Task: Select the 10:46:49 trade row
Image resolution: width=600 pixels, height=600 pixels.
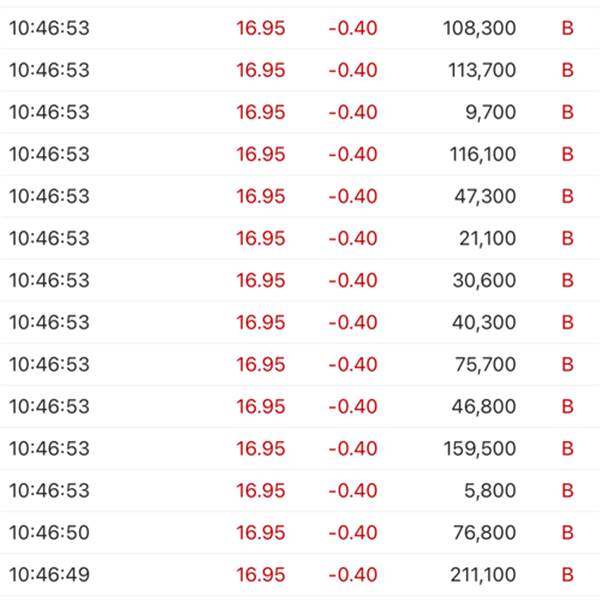Action: [x=300, y=575]
